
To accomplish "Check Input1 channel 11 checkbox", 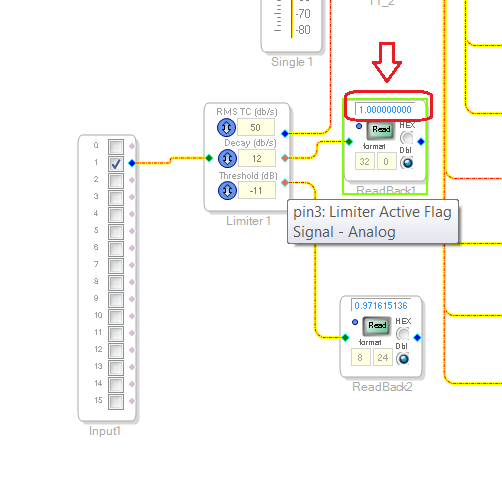I will click(116, 334).
